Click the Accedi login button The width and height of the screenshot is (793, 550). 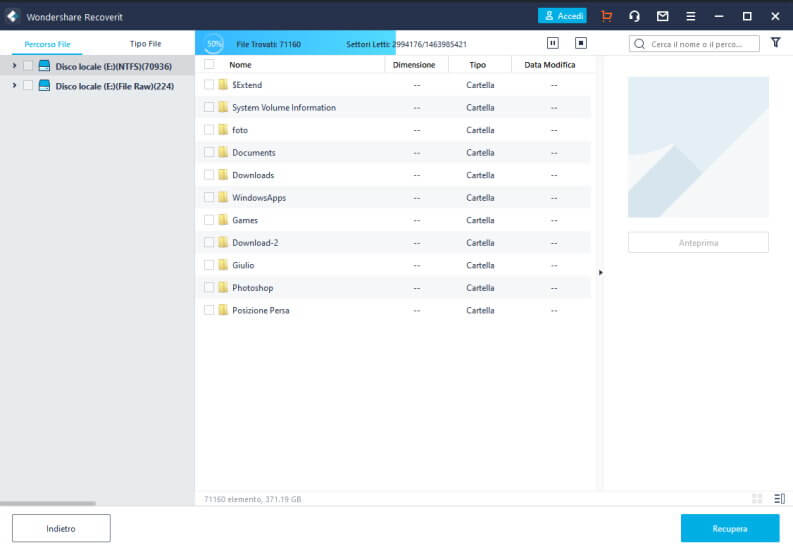click(x=562, y=16)
